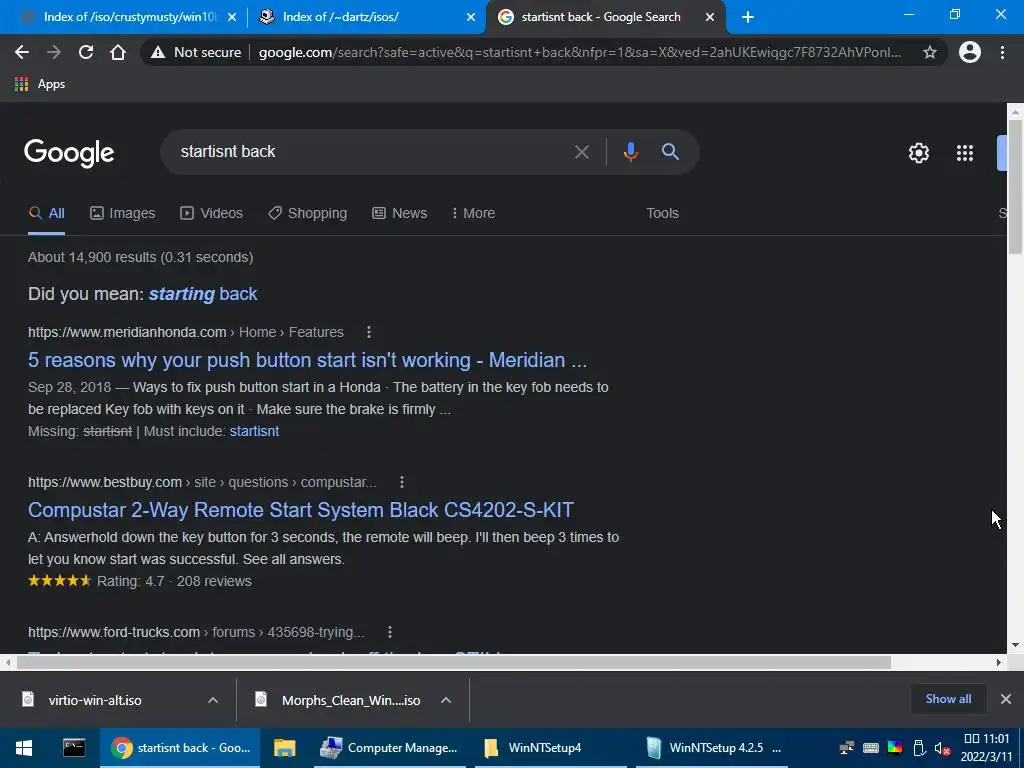Click the vertical scrollbar thumb

(x=1015, y=186)
